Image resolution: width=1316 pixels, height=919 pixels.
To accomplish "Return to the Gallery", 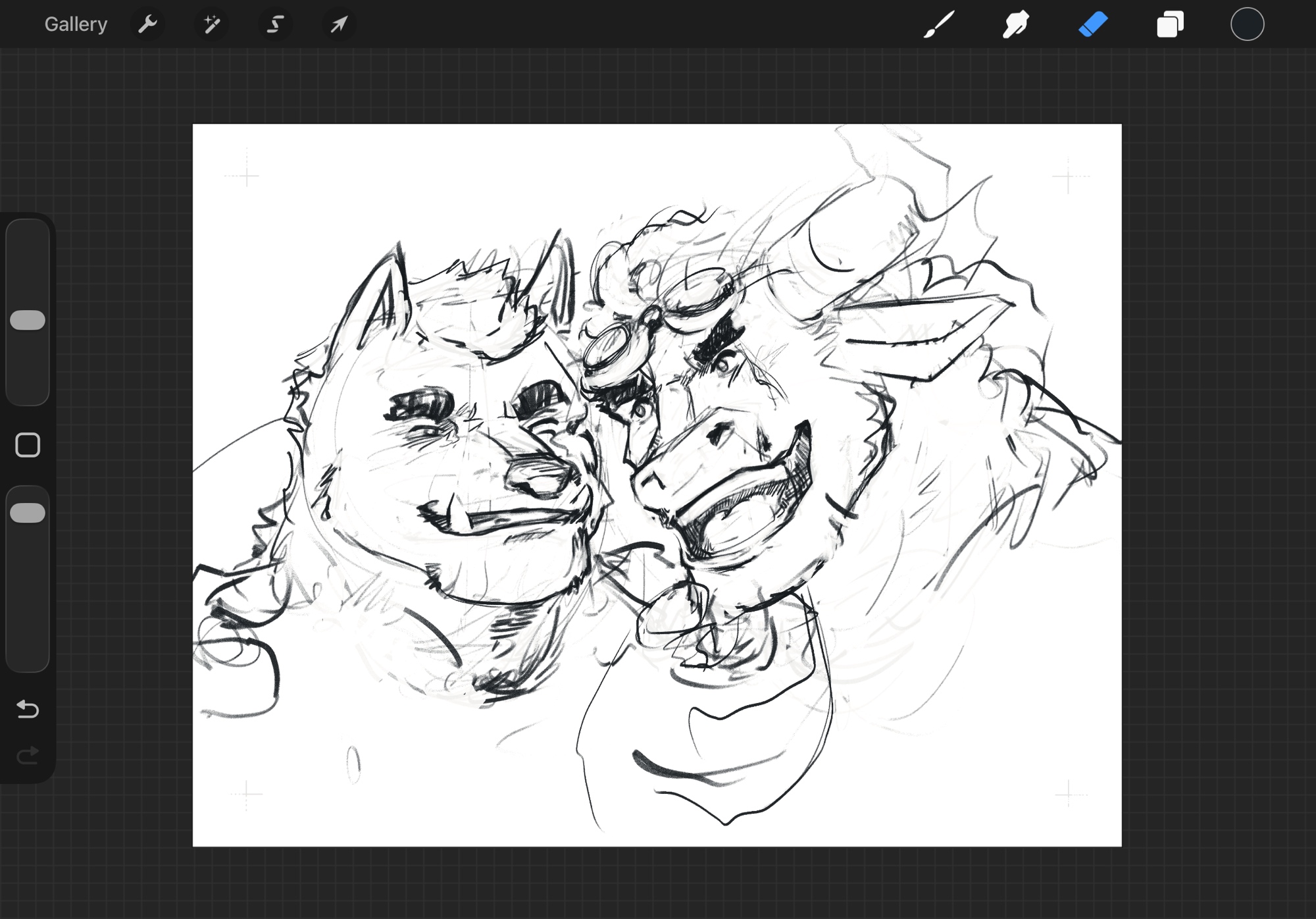I will click(75, 24).
